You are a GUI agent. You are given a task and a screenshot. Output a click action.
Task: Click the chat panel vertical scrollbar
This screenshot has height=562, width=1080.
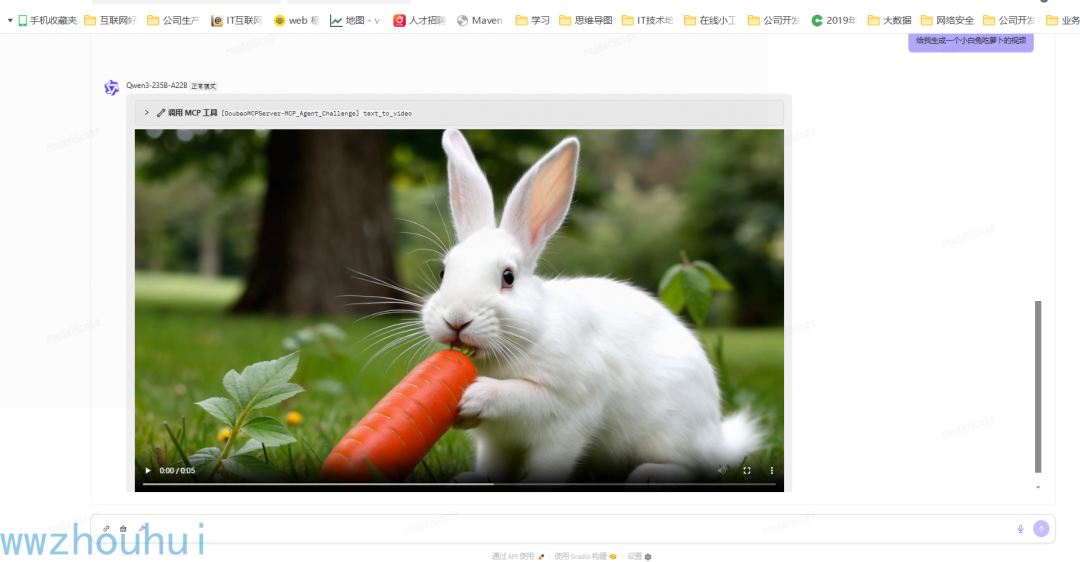(1038, 386)
